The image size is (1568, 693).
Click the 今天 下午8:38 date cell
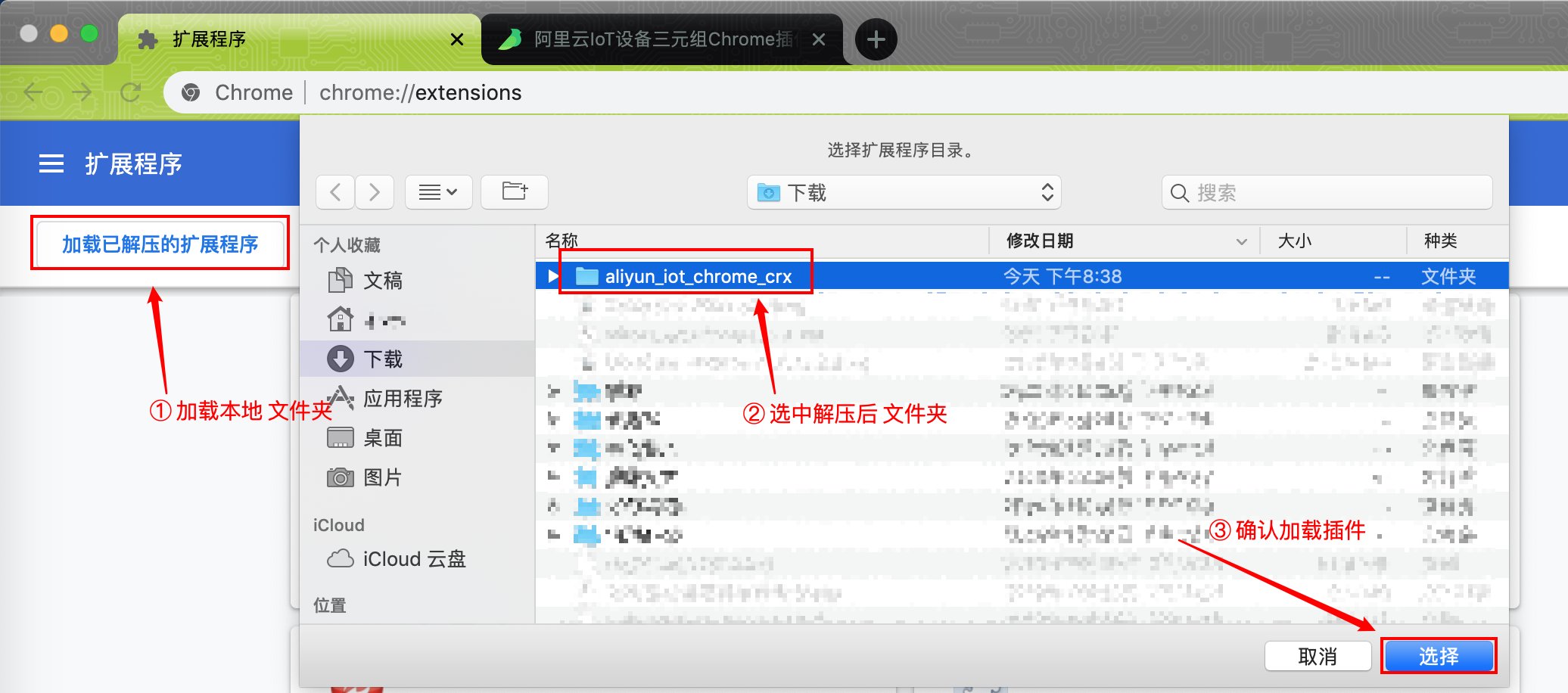1062,276
